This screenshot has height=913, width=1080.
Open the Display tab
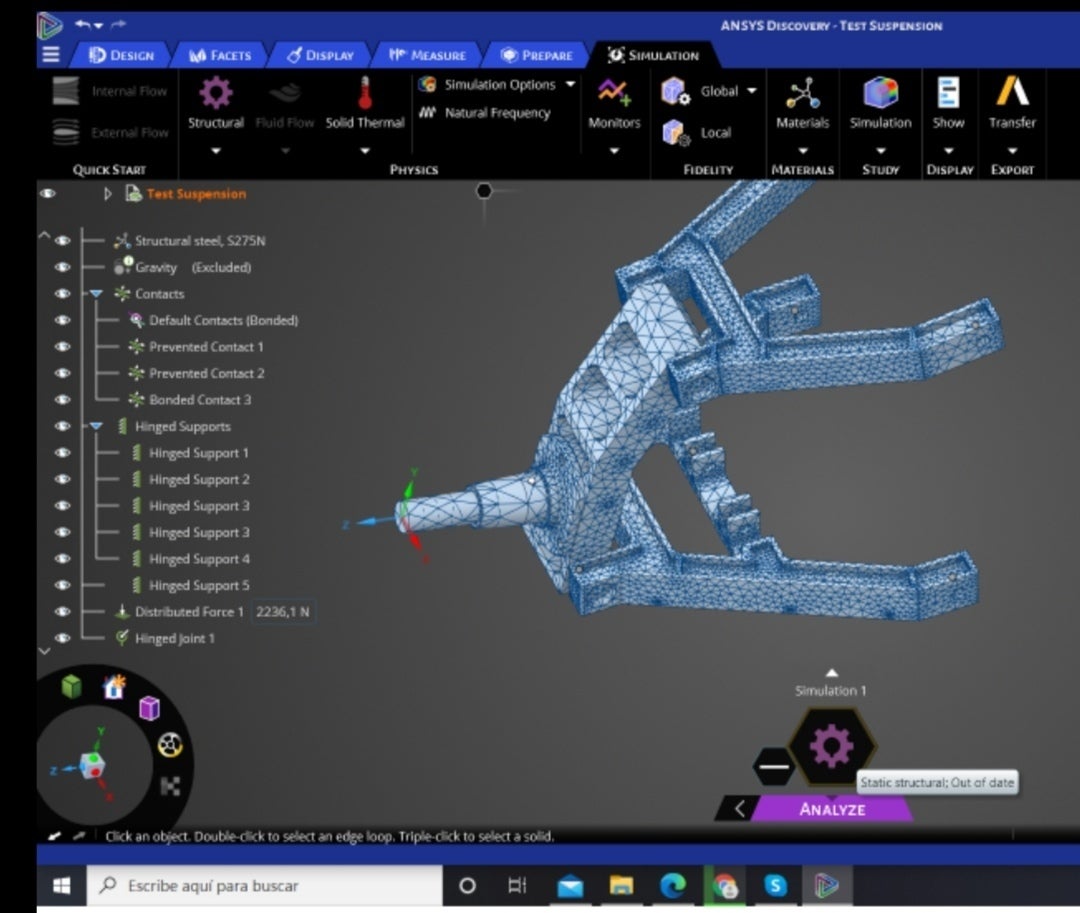[320, 55]
